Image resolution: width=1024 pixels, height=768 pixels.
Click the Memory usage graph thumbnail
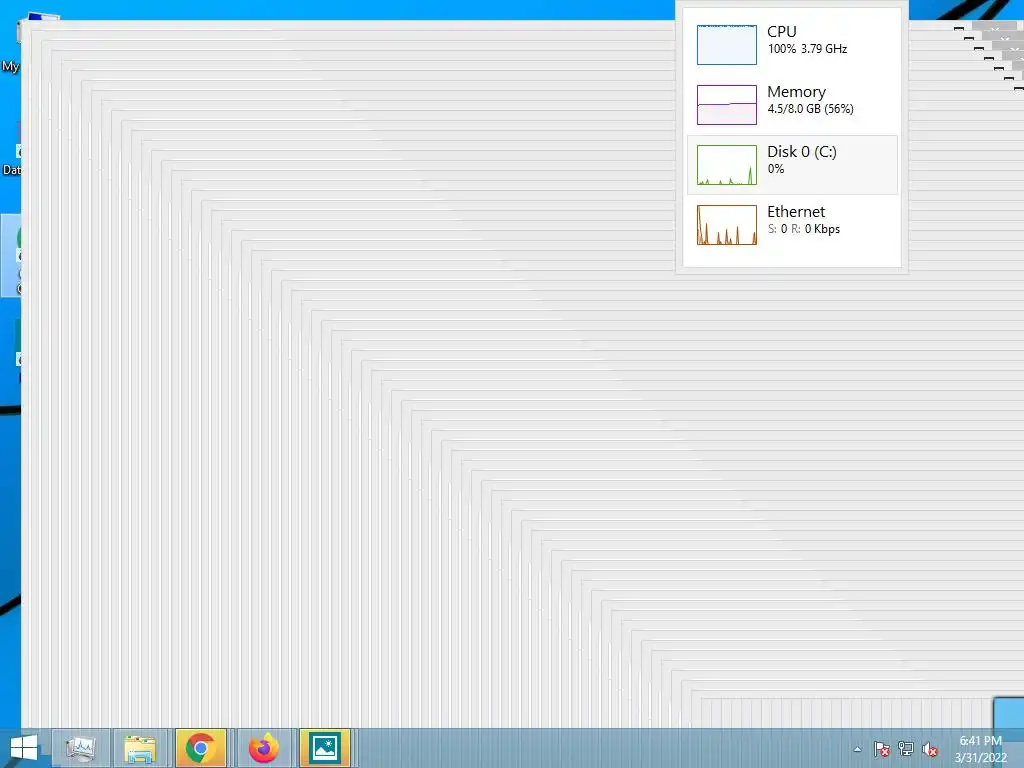pyautogui.click(x=727, y=104)
